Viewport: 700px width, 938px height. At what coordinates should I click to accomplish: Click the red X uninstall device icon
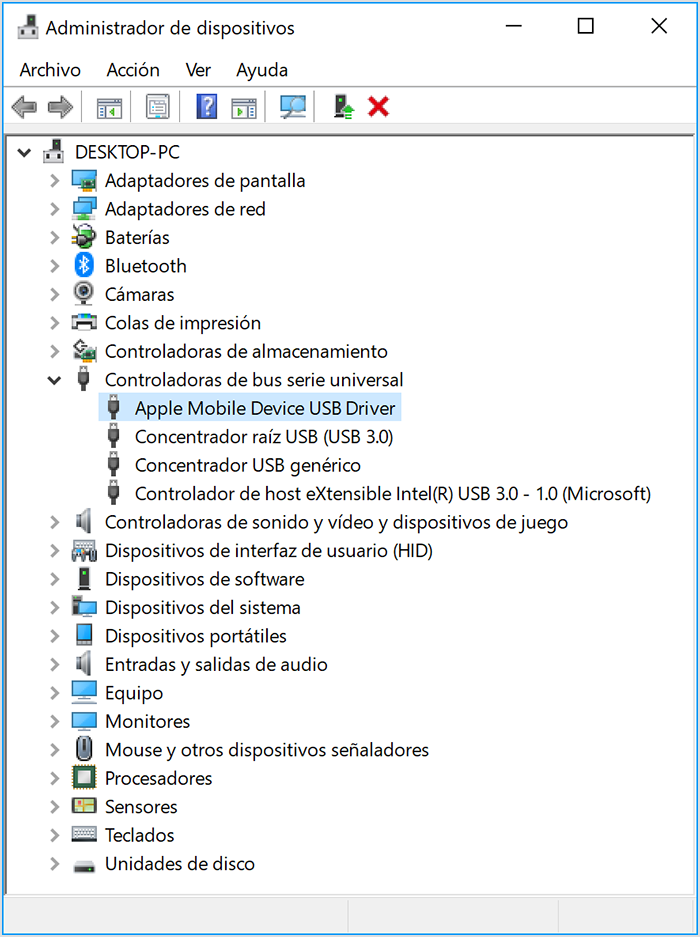coord(378,106)
